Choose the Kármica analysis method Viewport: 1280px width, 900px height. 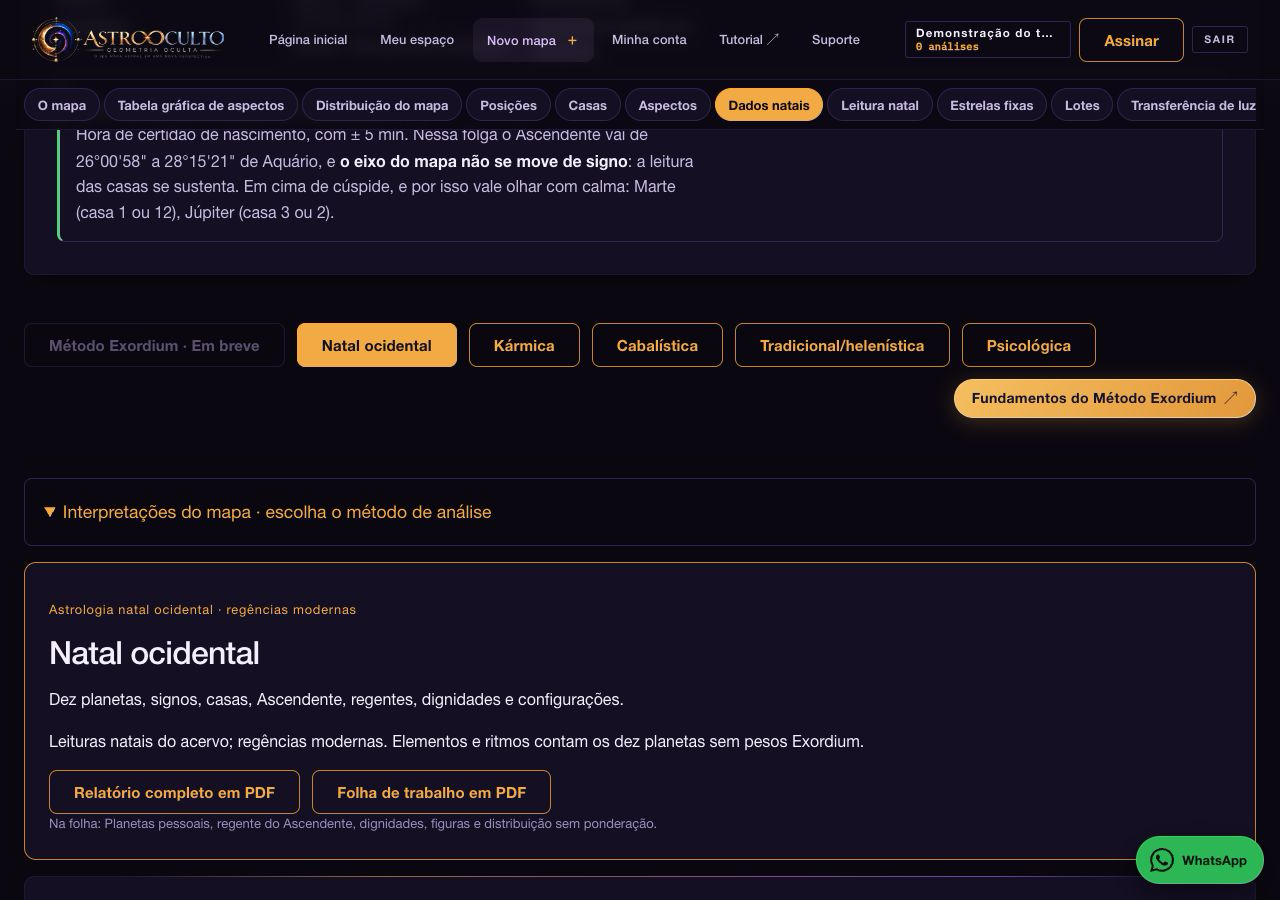524,345
